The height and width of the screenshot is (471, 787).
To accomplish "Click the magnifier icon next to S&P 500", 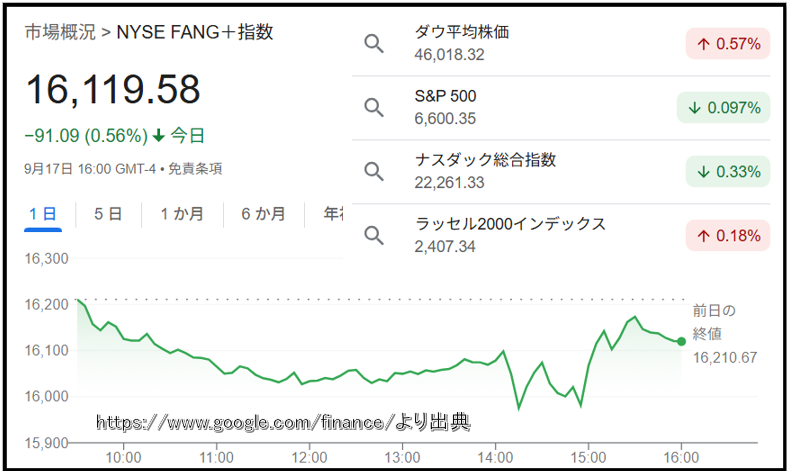I will pyautogui.click(x=374, y=108).
